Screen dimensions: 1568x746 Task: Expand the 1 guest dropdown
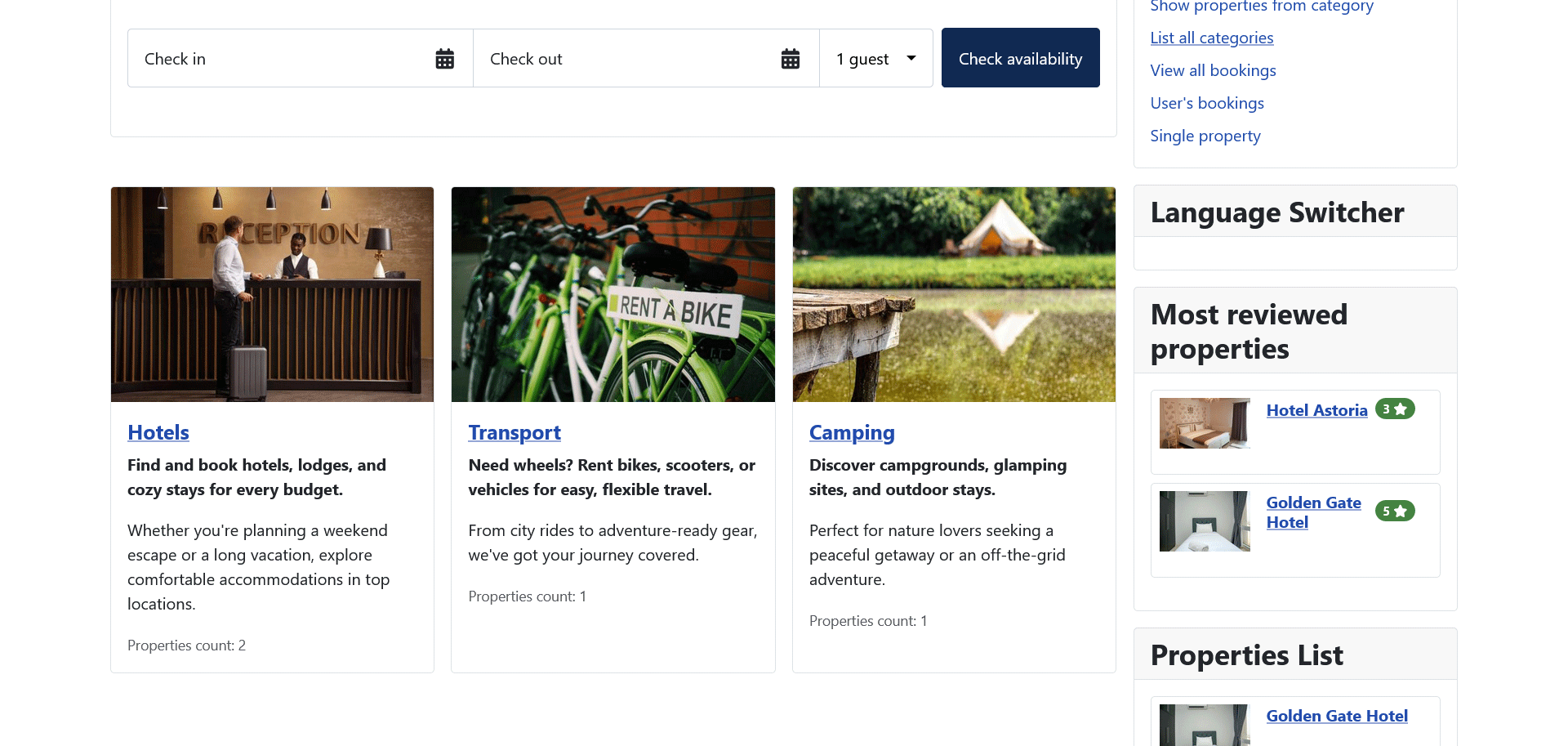[x=875, y=58]
